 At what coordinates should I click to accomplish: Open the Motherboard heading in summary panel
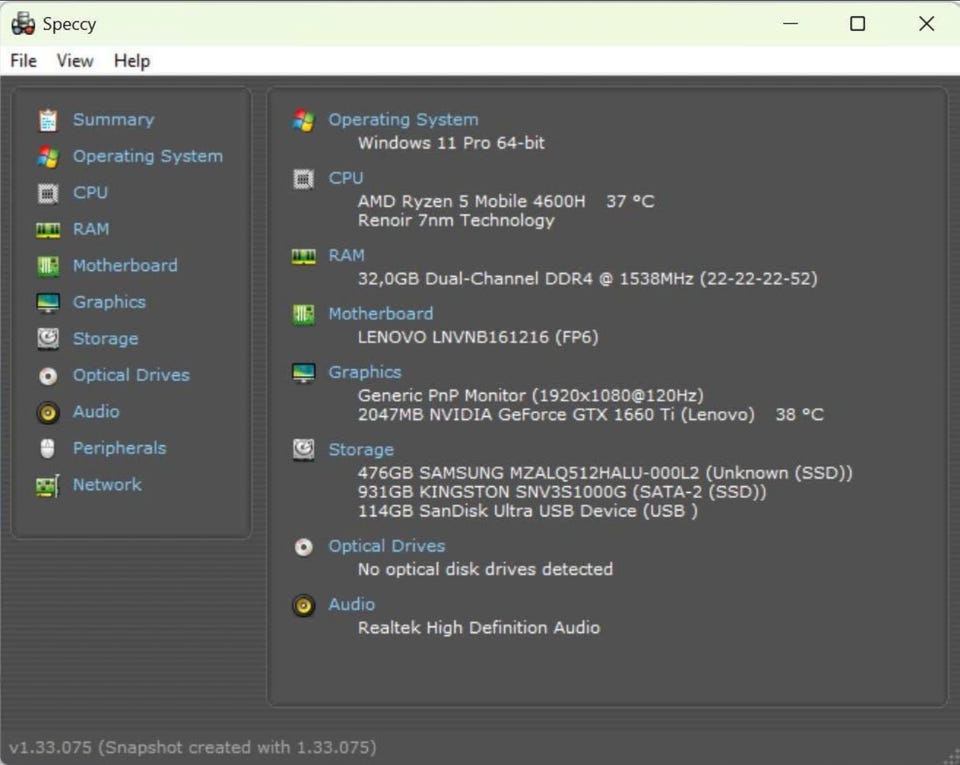click(x=380, y=314)
